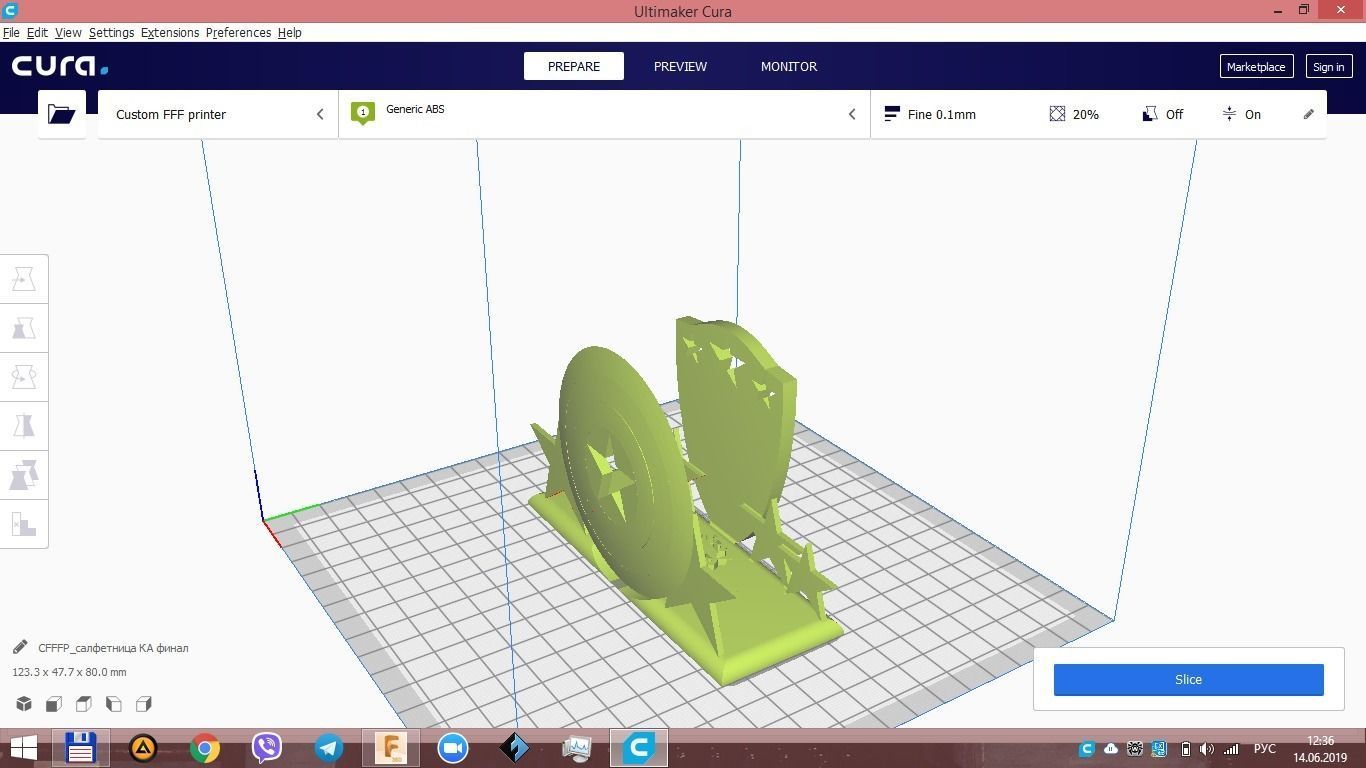Expand the Custom FFF printer selector
Screen dimensions: 1366x768
218,114
